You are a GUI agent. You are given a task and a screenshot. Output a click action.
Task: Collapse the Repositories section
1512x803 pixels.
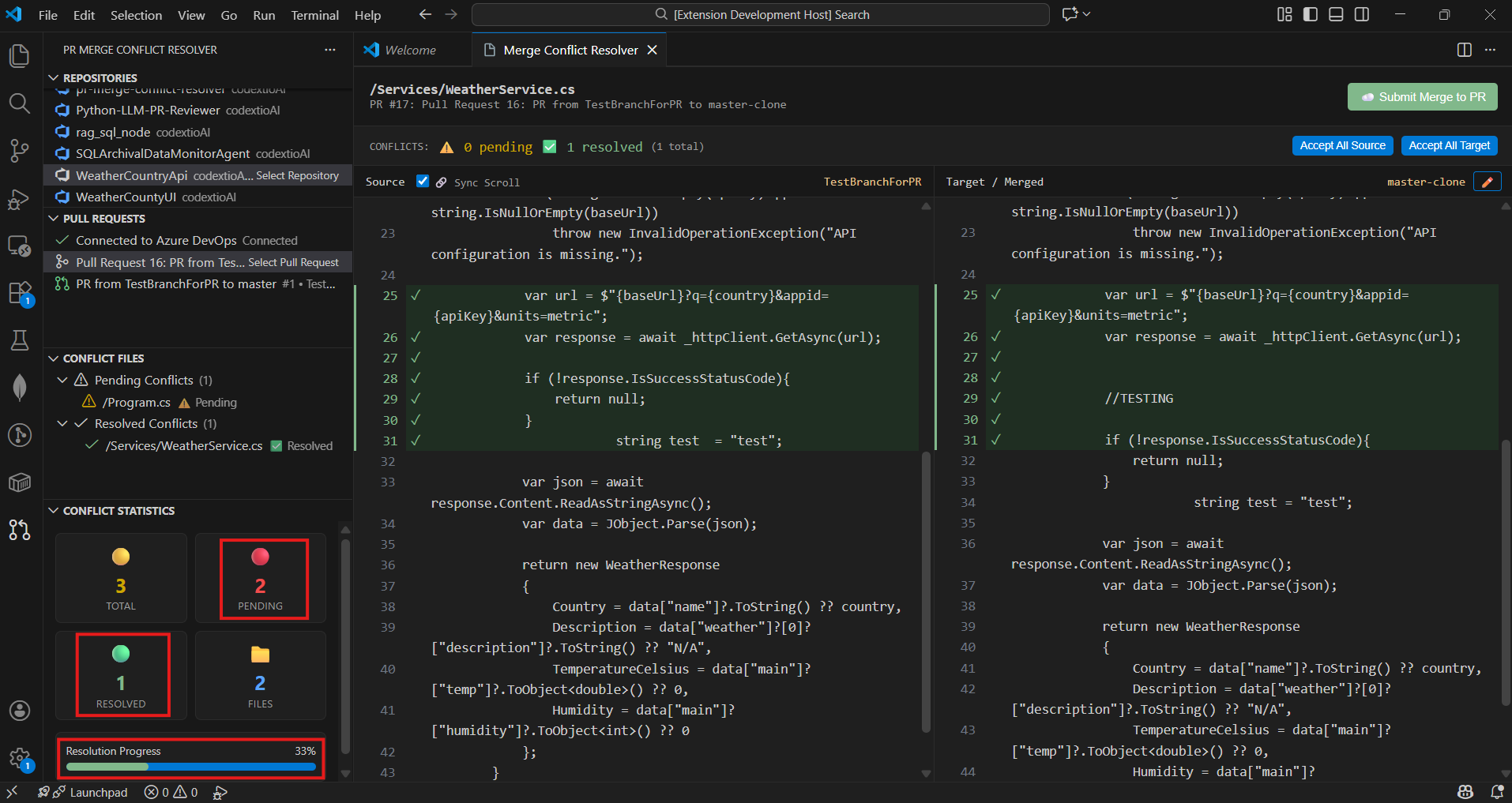point(54,77)
